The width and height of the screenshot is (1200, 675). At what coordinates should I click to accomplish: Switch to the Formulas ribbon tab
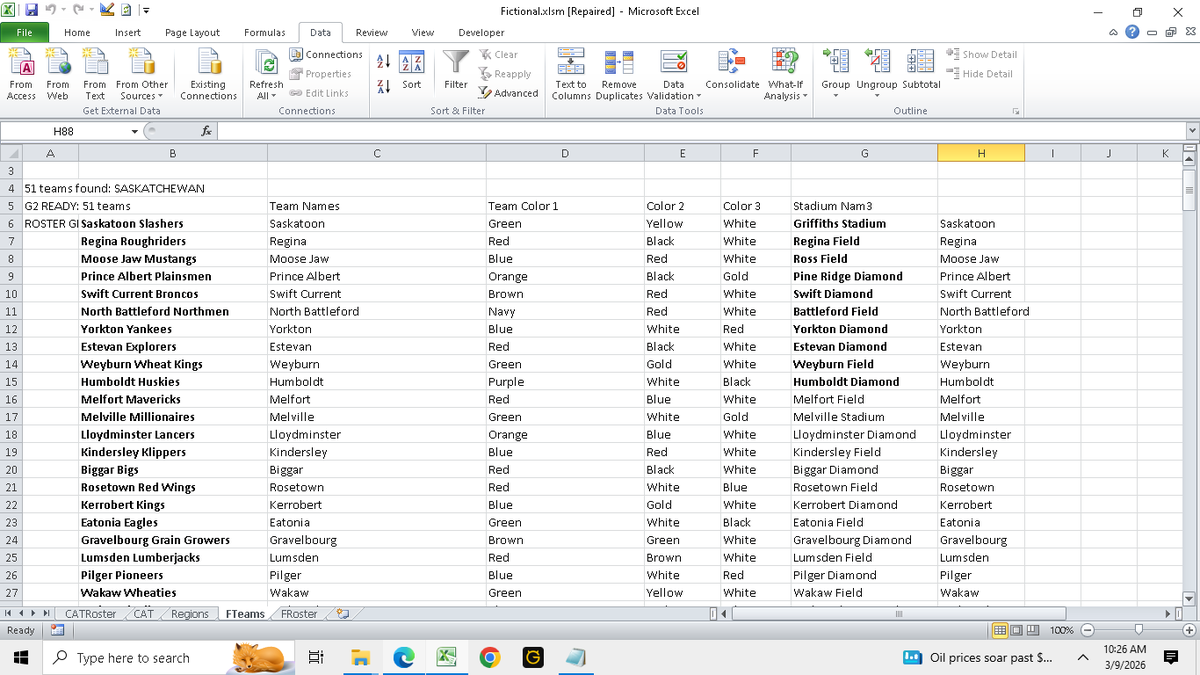(x=264, y=32)
